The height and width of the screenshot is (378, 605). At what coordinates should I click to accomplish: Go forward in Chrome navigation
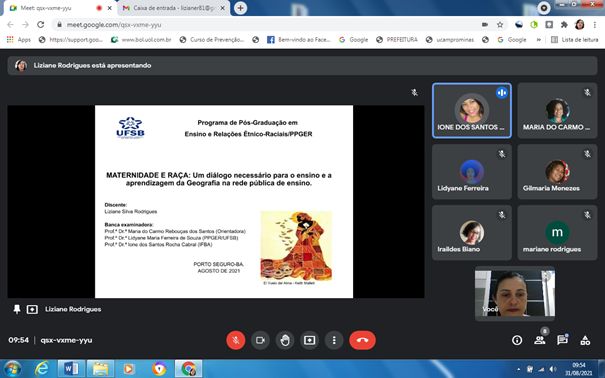tap(25, 25)
